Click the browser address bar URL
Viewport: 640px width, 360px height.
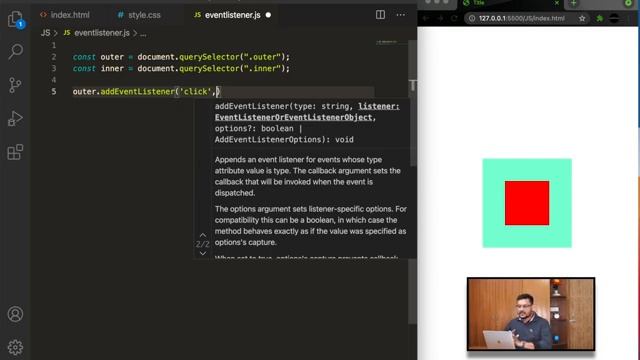pyautogui.click(x=522, y=18)
